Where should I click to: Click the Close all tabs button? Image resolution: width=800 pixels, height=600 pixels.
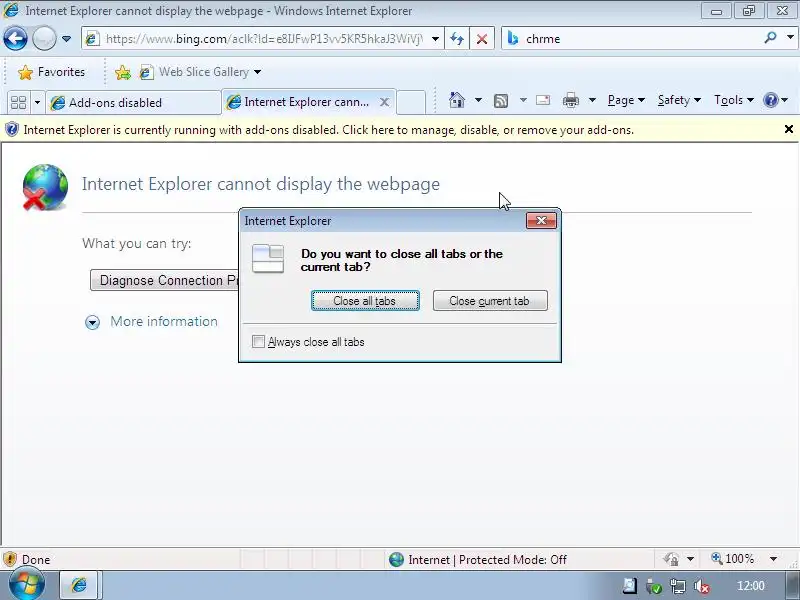click(365, 301)
